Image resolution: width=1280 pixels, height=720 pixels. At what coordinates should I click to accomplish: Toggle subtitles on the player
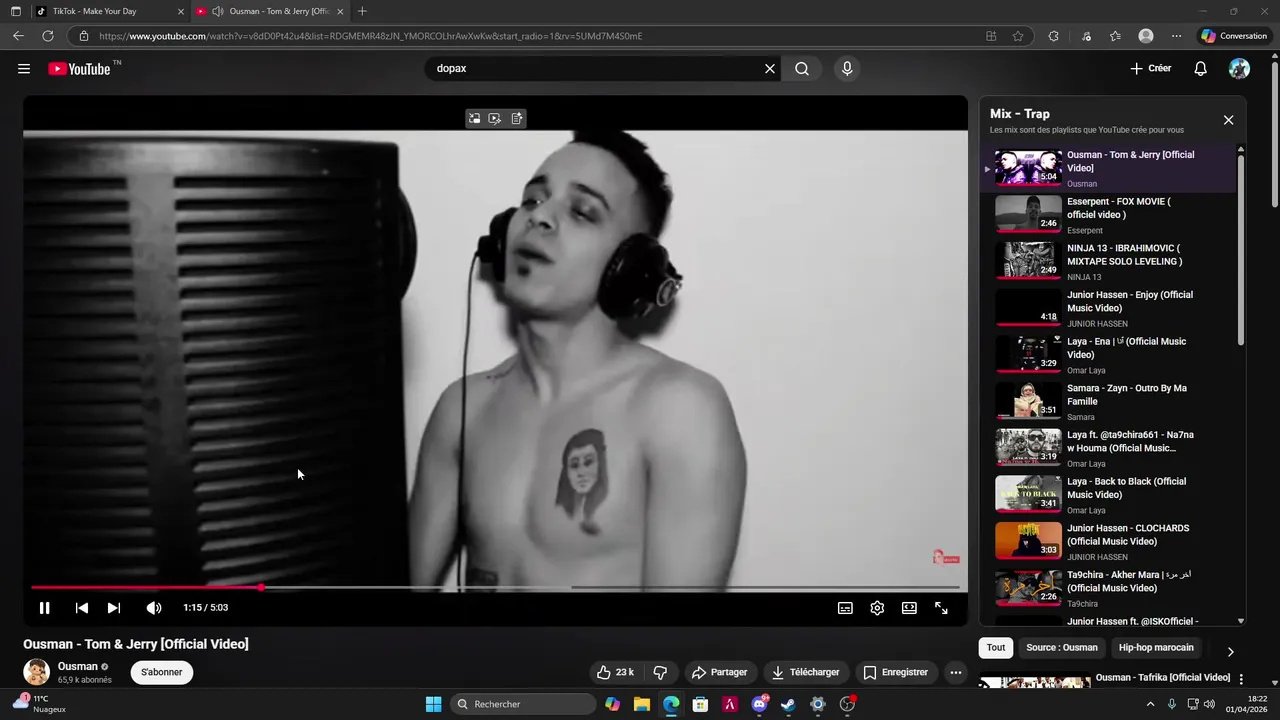845,608
